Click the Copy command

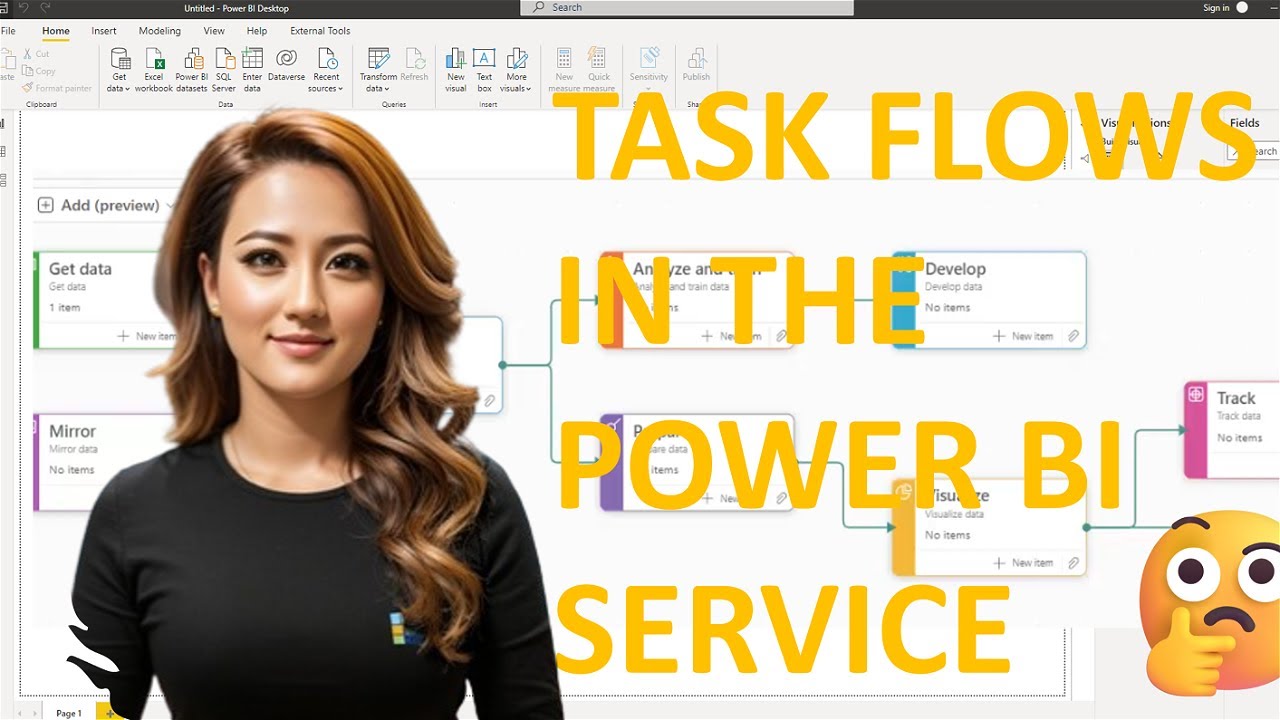click(x=38, y=71)
